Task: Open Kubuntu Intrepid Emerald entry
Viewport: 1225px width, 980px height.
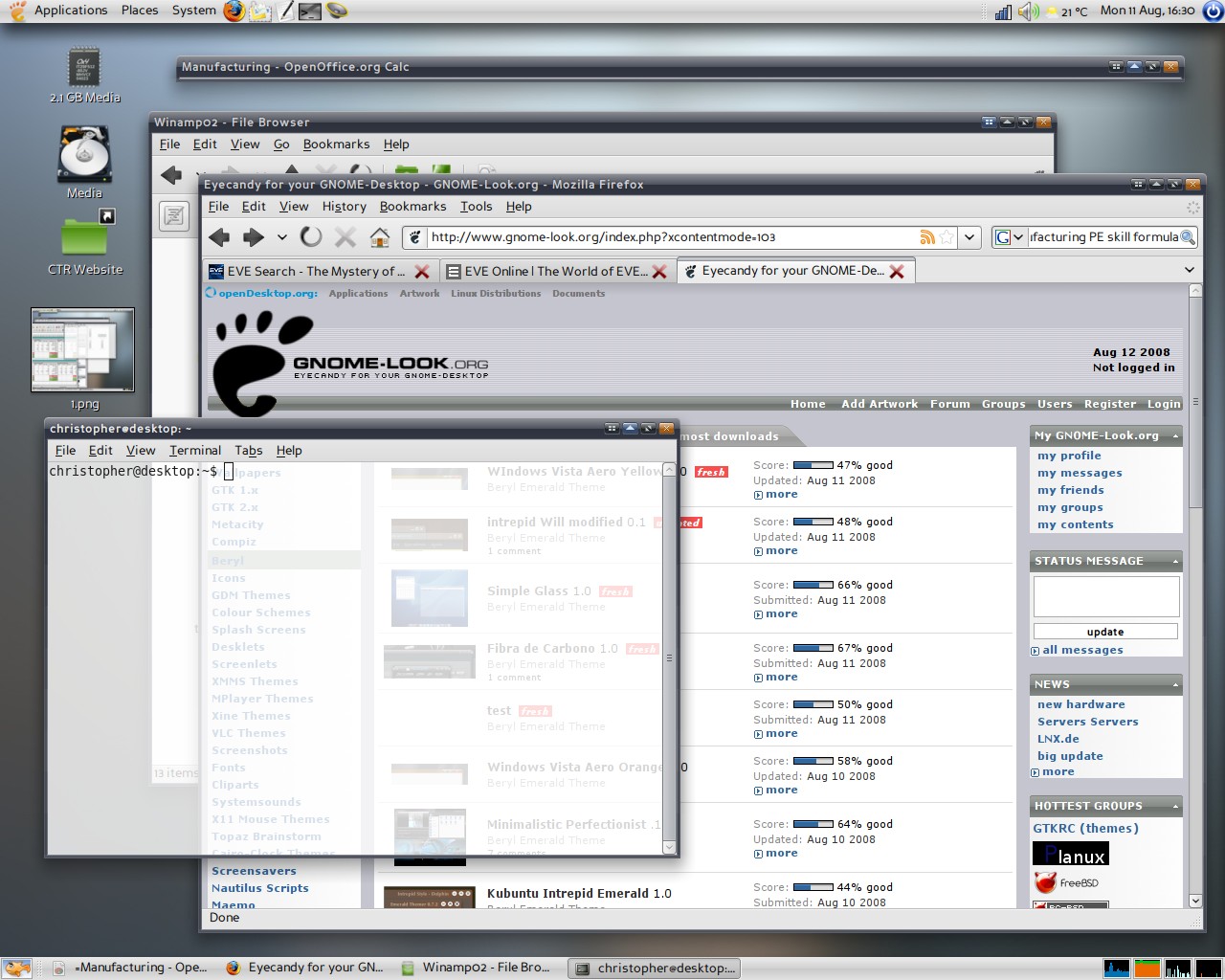Action: 579,894
